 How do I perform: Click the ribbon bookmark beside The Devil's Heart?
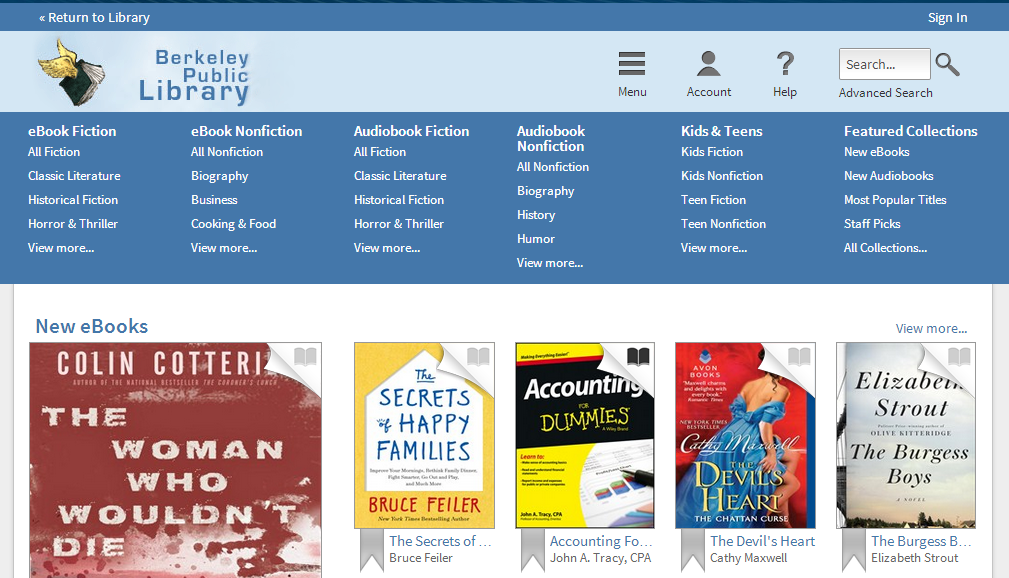(693, 550)
